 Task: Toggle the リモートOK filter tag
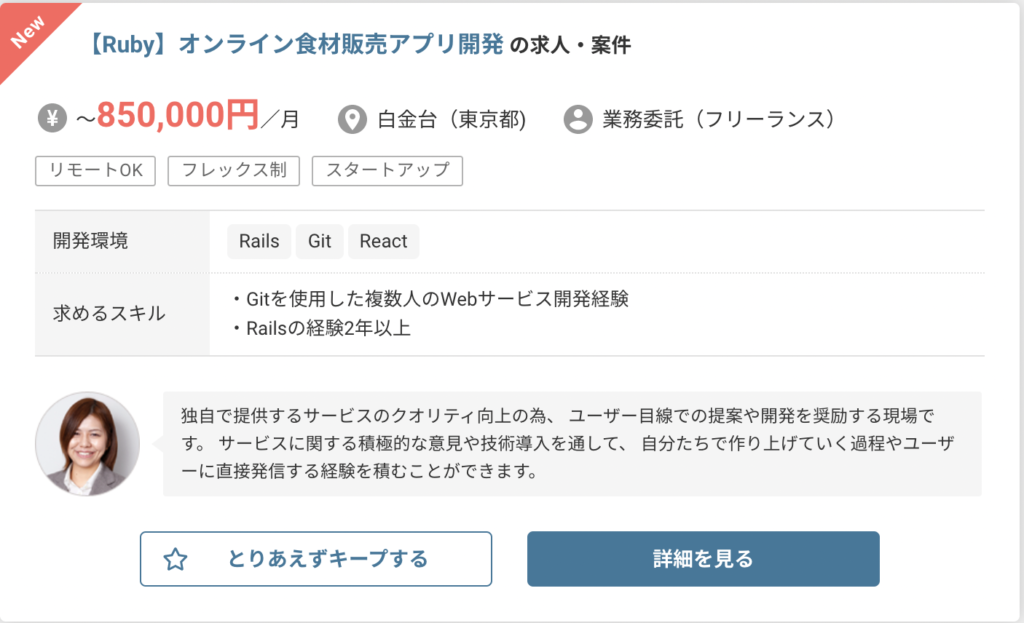pos(95,171)
